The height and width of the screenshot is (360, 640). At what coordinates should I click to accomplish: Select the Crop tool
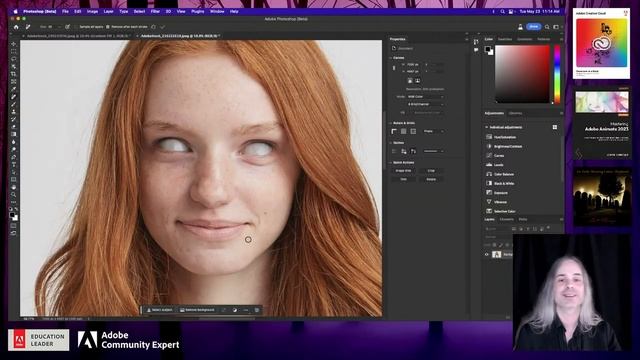tap(13, 74)
